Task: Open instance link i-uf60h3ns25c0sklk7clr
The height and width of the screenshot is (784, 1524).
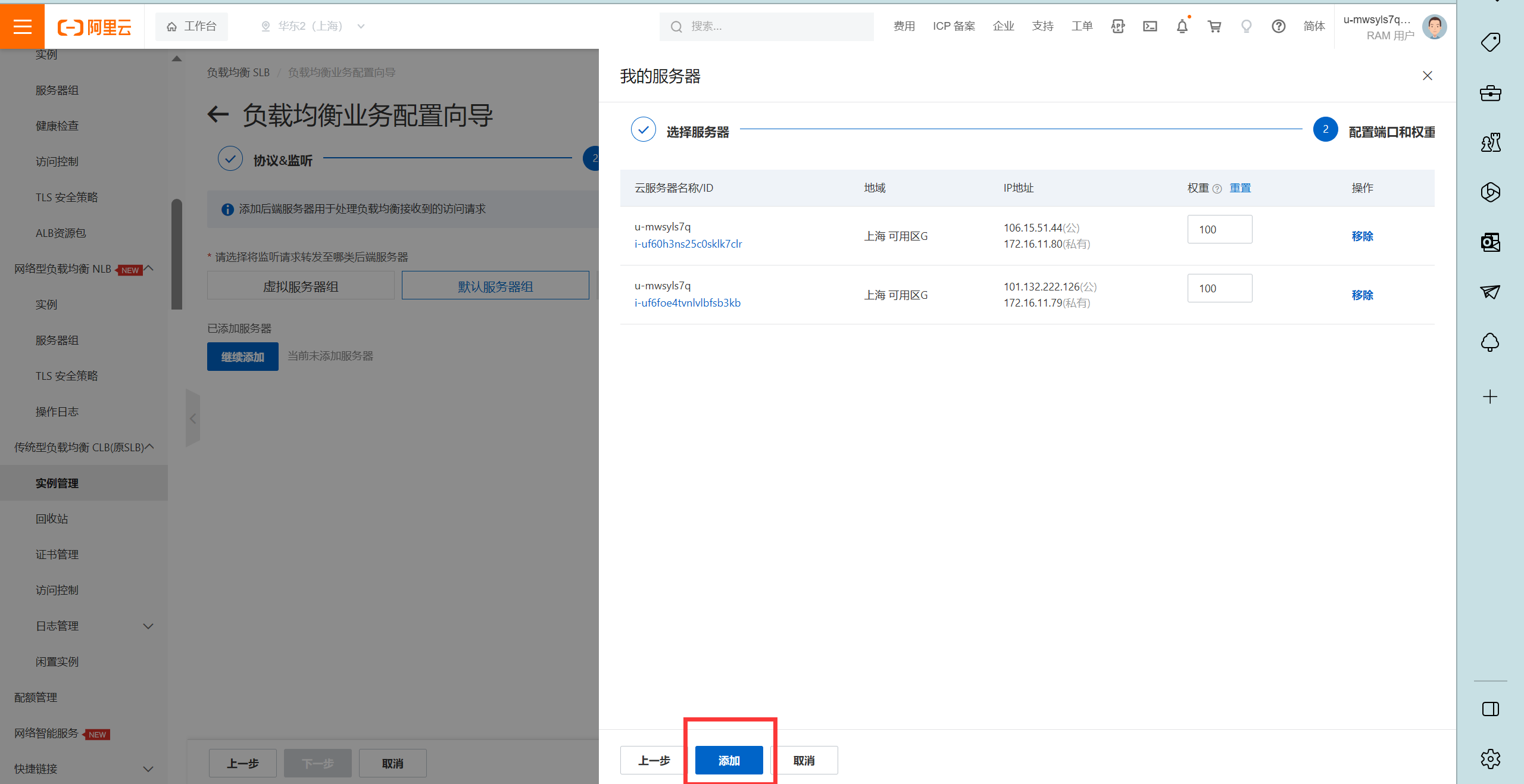Action: click(x=688, y=243)
